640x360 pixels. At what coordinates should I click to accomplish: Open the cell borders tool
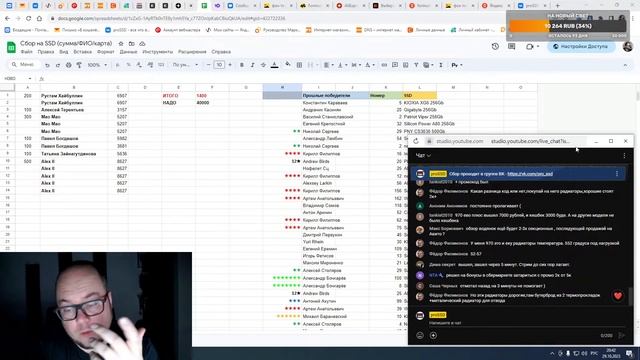[299, 65]
